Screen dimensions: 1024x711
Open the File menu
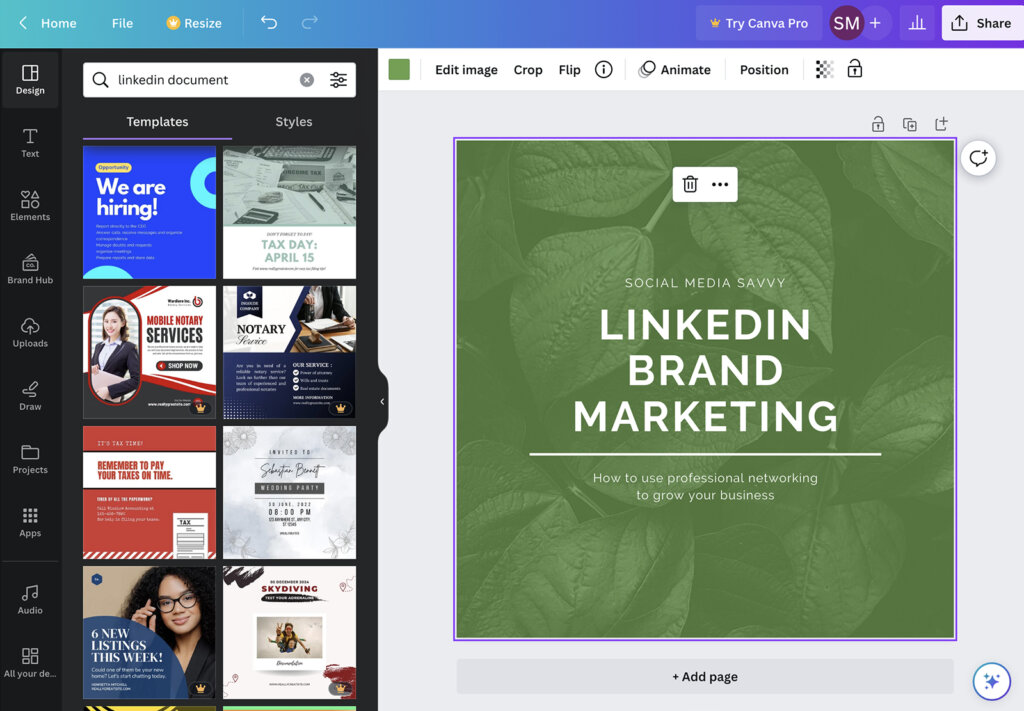click(122, 22)
